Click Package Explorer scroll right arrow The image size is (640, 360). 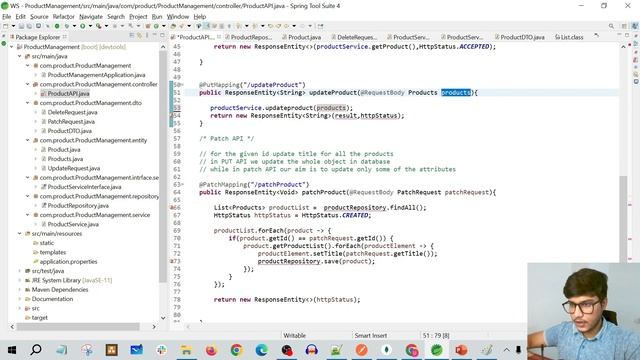[x=154, y=327]
